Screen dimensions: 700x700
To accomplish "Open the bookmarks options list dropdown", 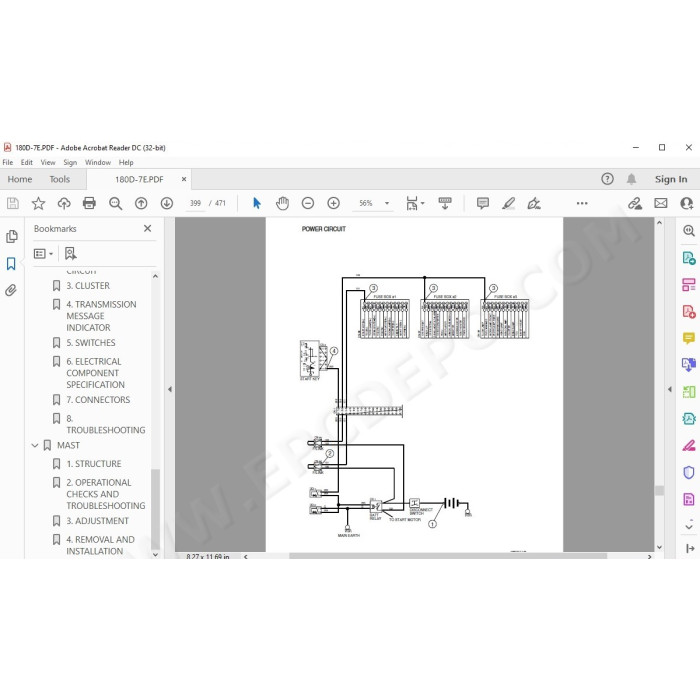I will [x=43, y=254].
